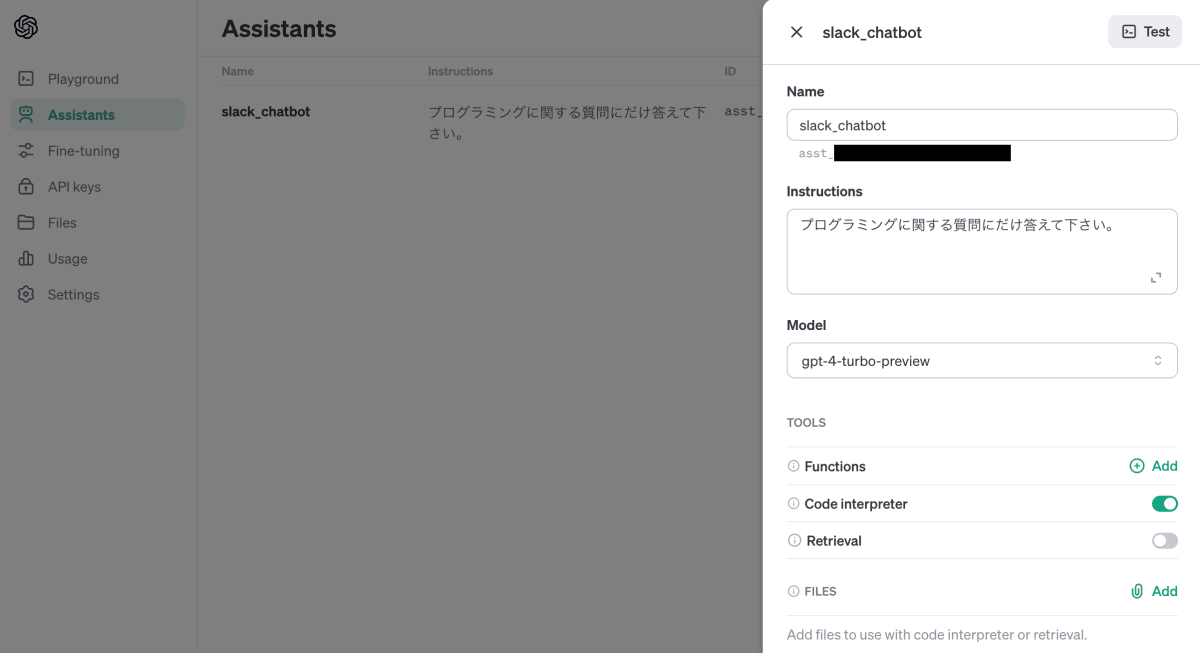
Task: Click the Model field label
Action: (x=807, y=325)
